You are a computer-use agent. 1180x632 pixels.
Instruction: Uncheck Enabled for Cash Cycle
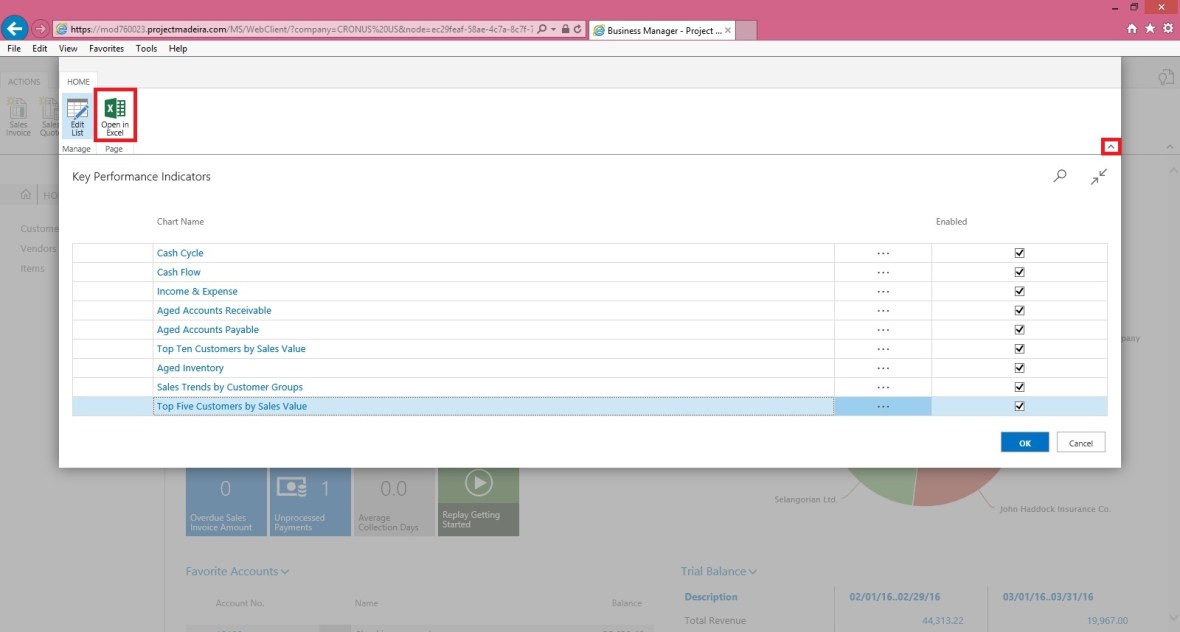pos(1019,253)
